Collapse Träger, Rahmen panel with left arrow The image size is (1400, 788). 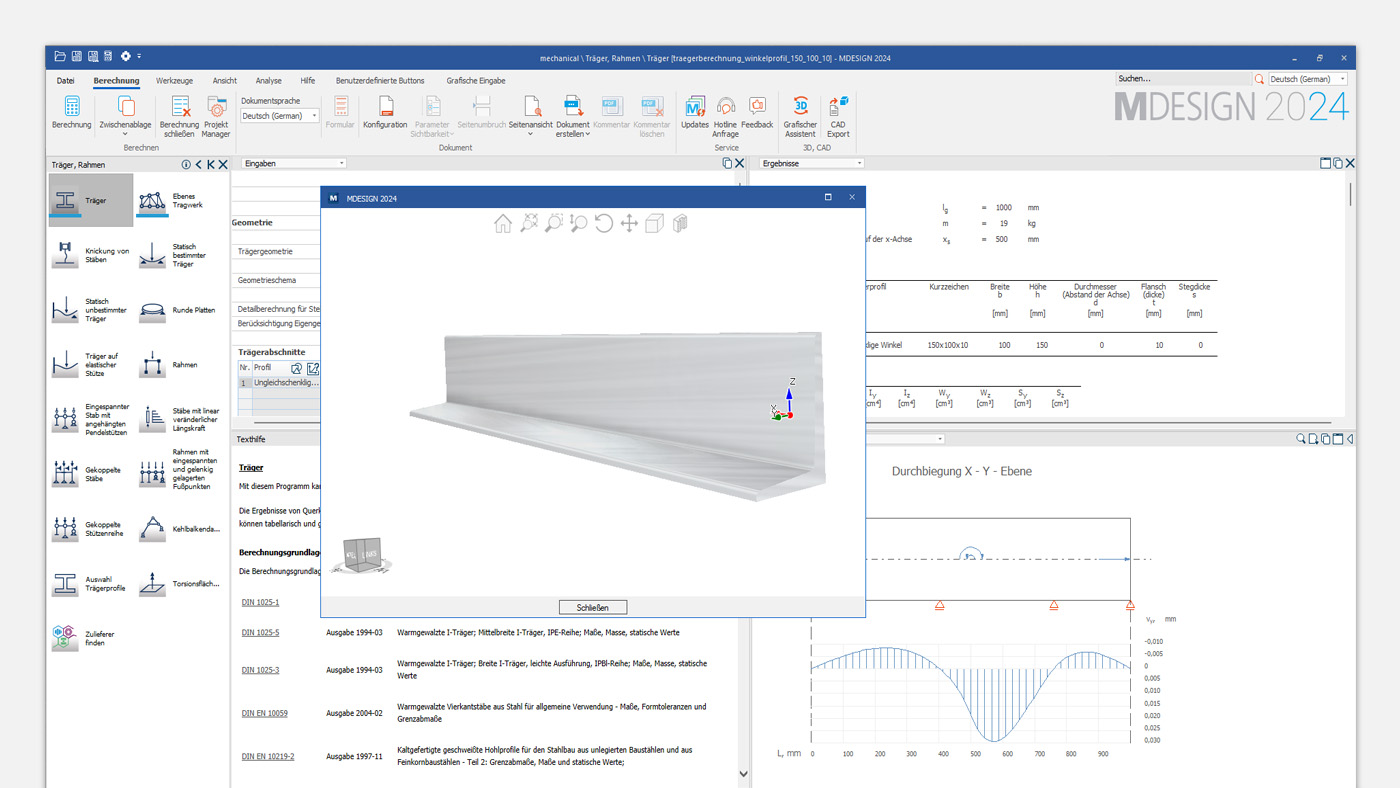click(x=198, y=164)
